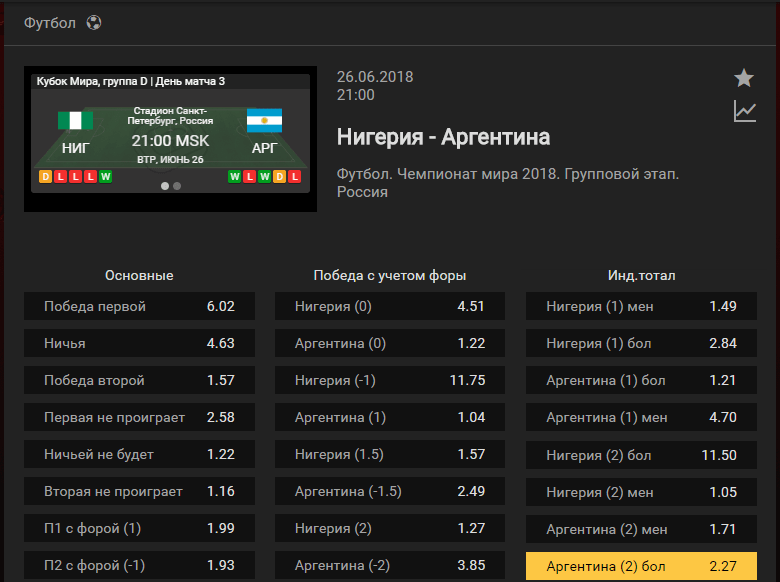Choose Нигерия (1.5) handicap at 1.57
The width and height of the screenshot is (780, 582).
[390, 454]
